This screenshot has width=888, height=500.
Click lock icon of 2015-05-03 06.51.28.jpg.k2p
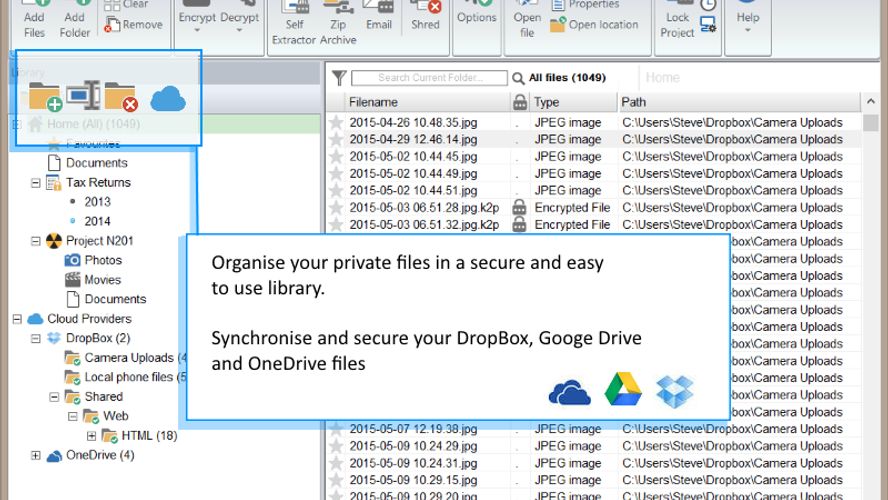tap(519, 207)
